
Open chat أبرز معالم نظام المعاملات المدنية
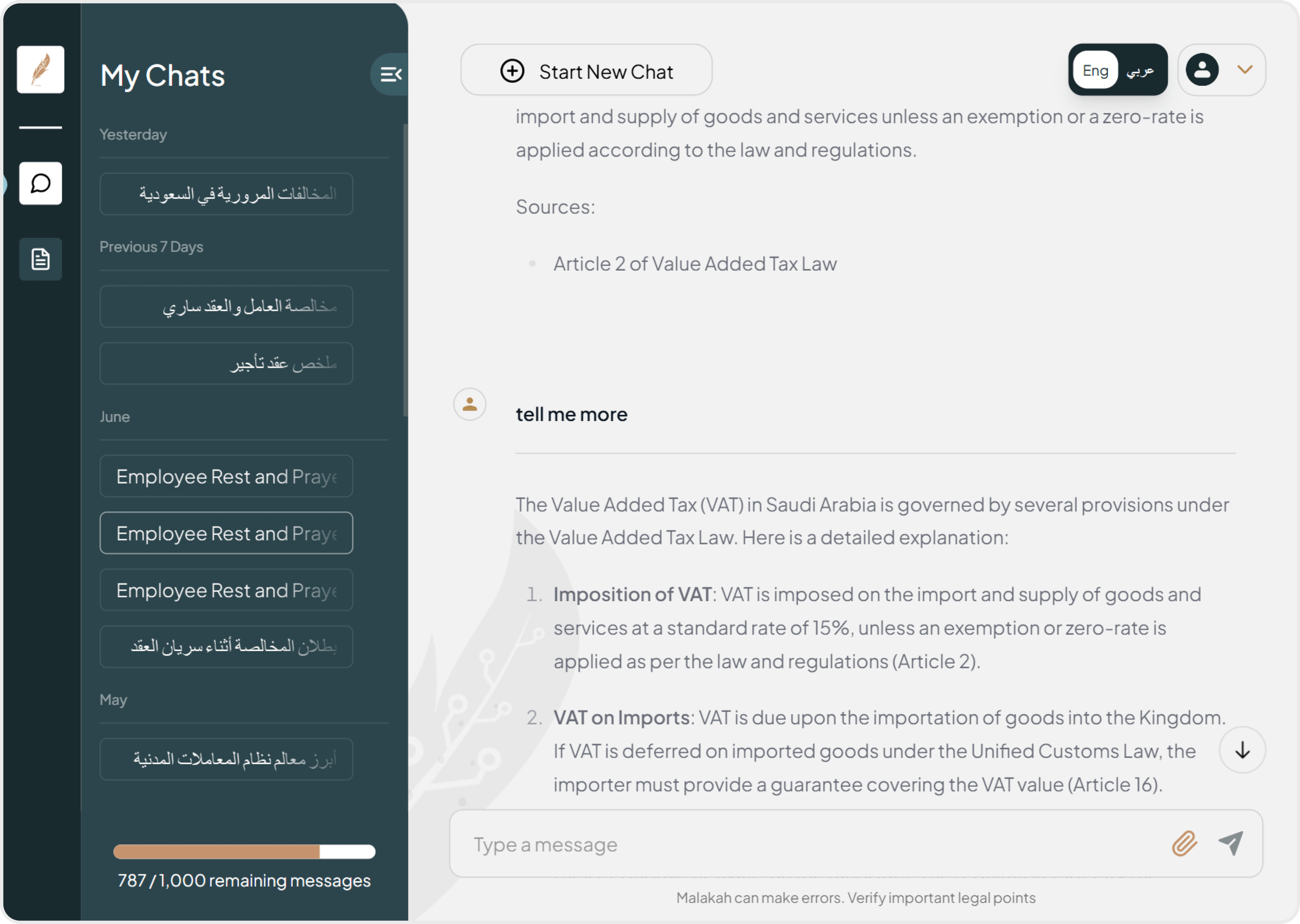pos(226,759)
